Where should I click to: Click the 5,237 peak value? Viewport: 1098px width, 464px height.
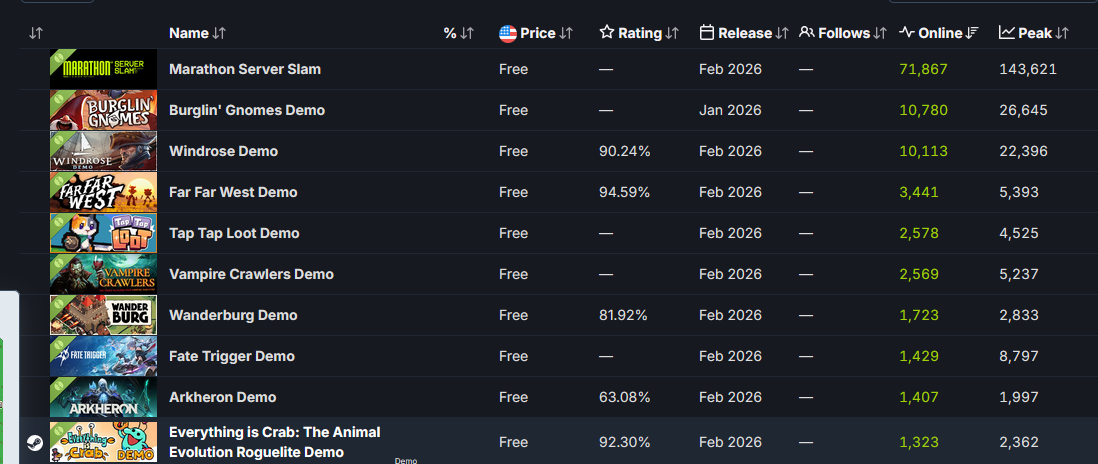point(1019,274)
